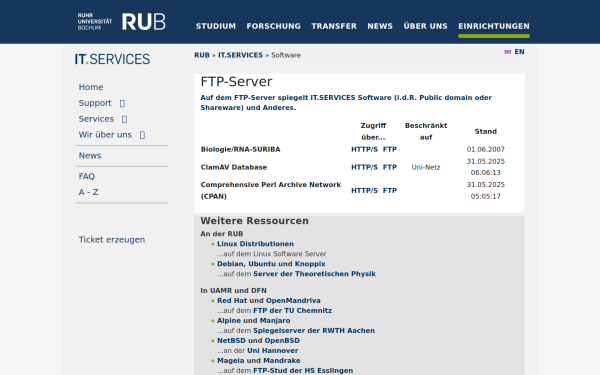This screenshot has height=375, width=600.
Task: Click Ticket erzeugen
Action: [x=112, y=240]
